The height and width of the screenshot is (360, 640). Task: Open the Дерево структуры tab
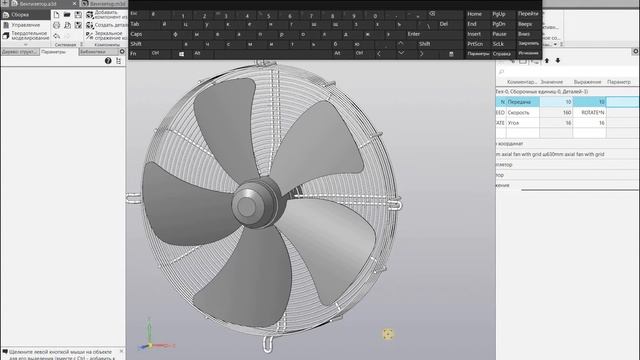tap(20, 52)
